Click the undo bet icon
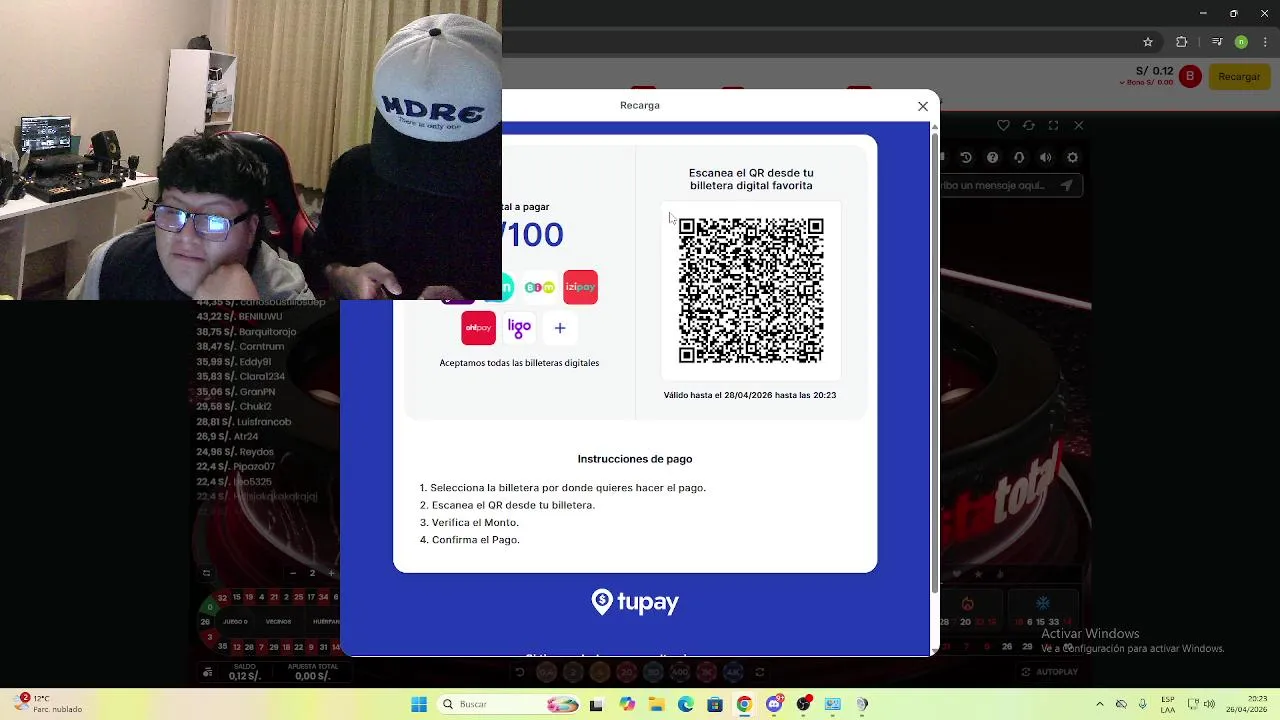This screenshot has width=1280, height=720. coord(520,672)
